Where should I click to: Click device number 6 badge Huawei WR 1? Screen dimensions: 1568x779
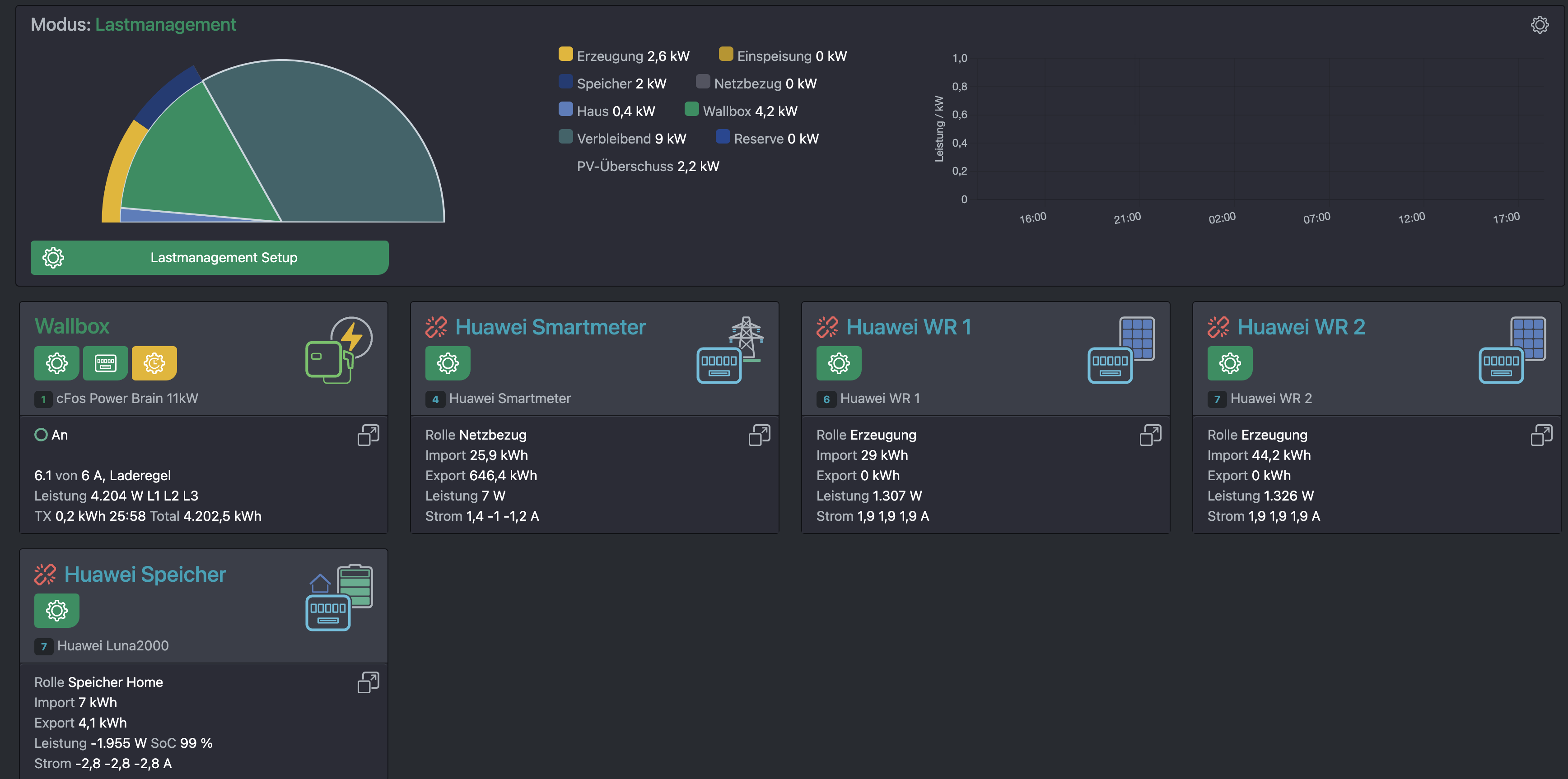pyautogui.click(x=826, y=399)
